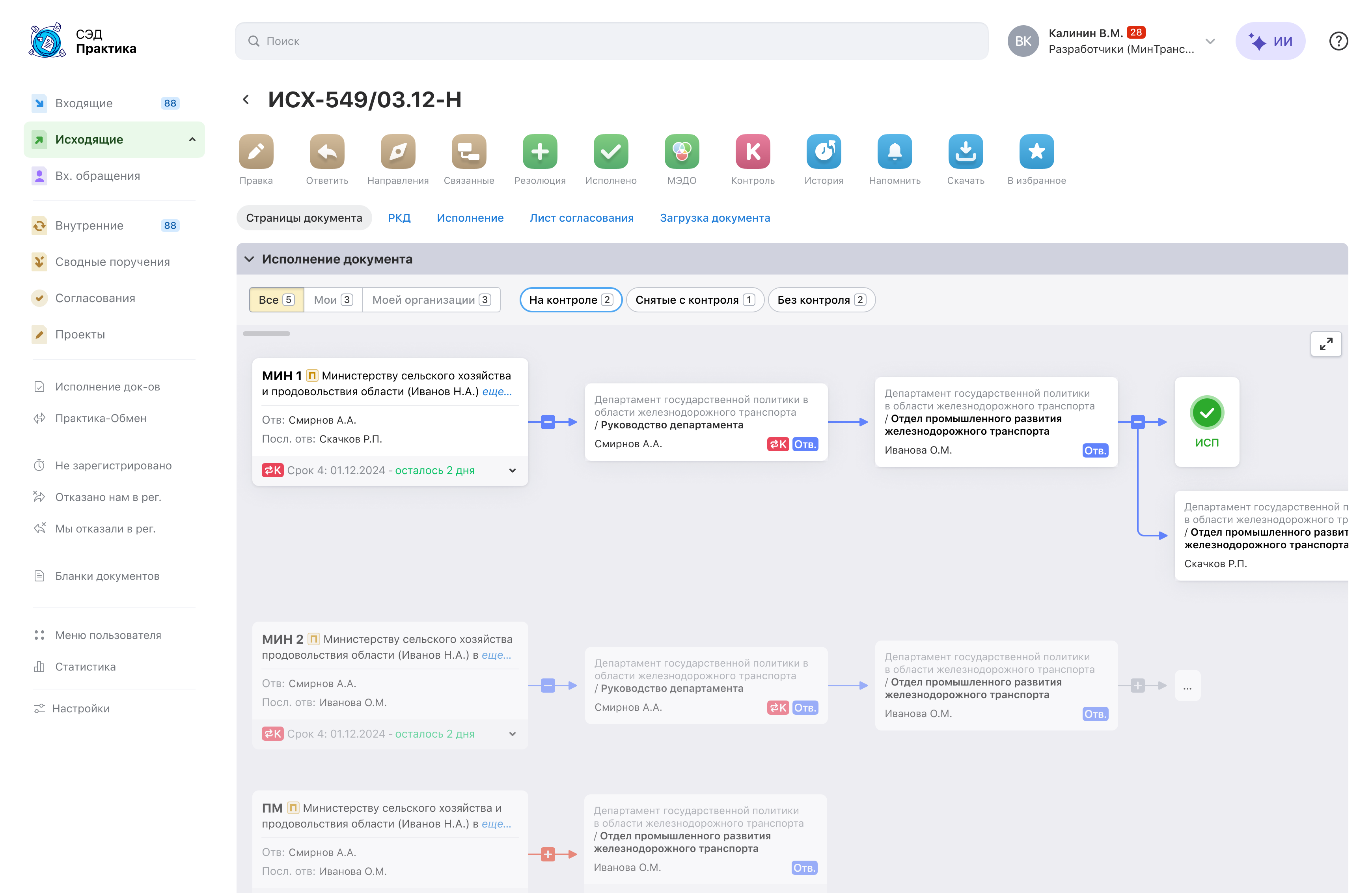Open the user account dropdown chevron

pyautogui.click(x=1210, y=41)
